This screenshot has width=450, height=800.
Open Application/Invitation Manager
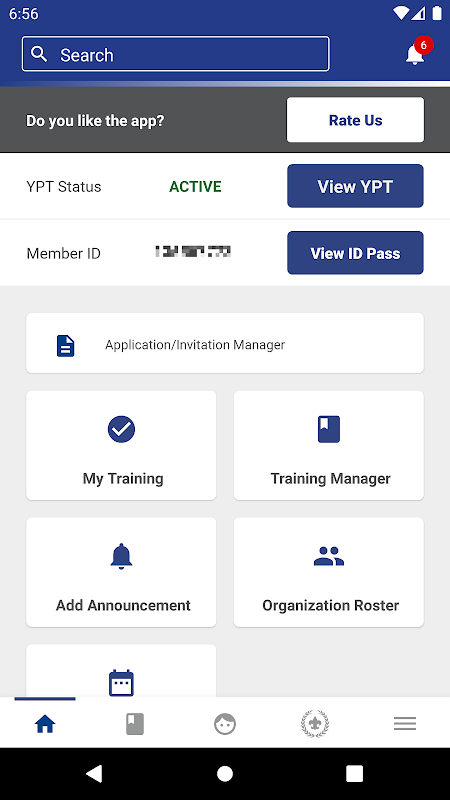click(225, 343)
